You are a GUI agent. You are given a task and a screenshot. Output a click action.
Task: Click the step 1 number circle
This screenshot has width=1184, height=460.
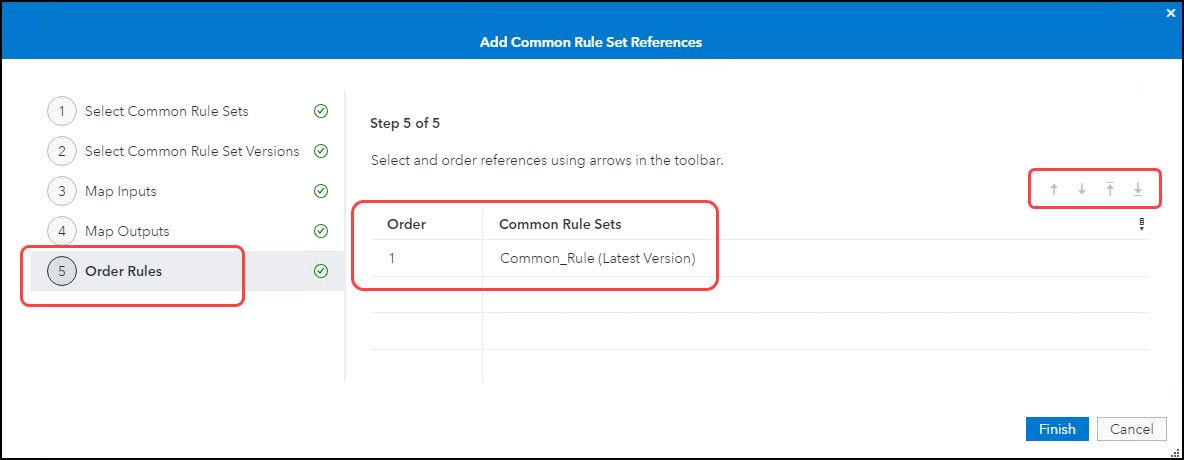click(62, 111)
